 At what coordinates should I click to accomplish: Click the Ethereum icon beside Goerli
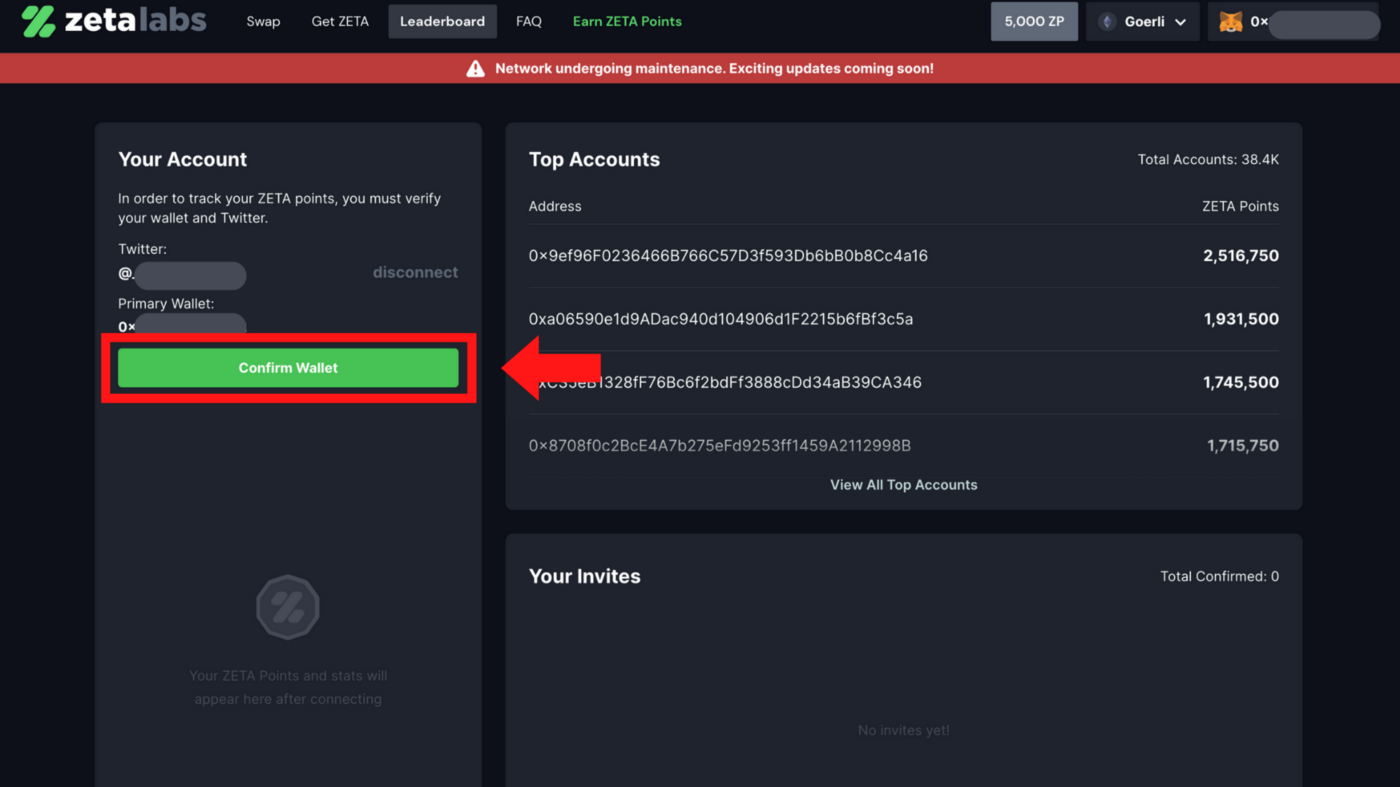[x=1107, y=22]
